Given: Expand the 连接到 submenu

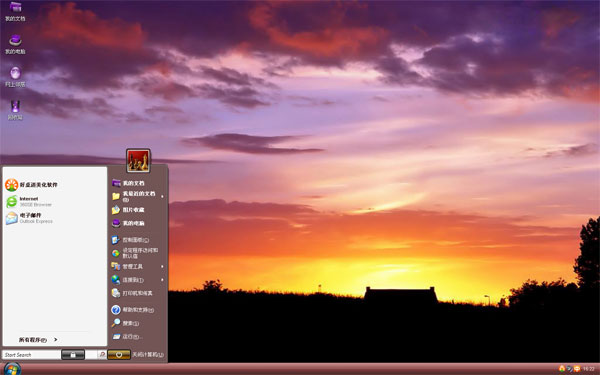Looking at the screenshot, I should click(138, 280).
